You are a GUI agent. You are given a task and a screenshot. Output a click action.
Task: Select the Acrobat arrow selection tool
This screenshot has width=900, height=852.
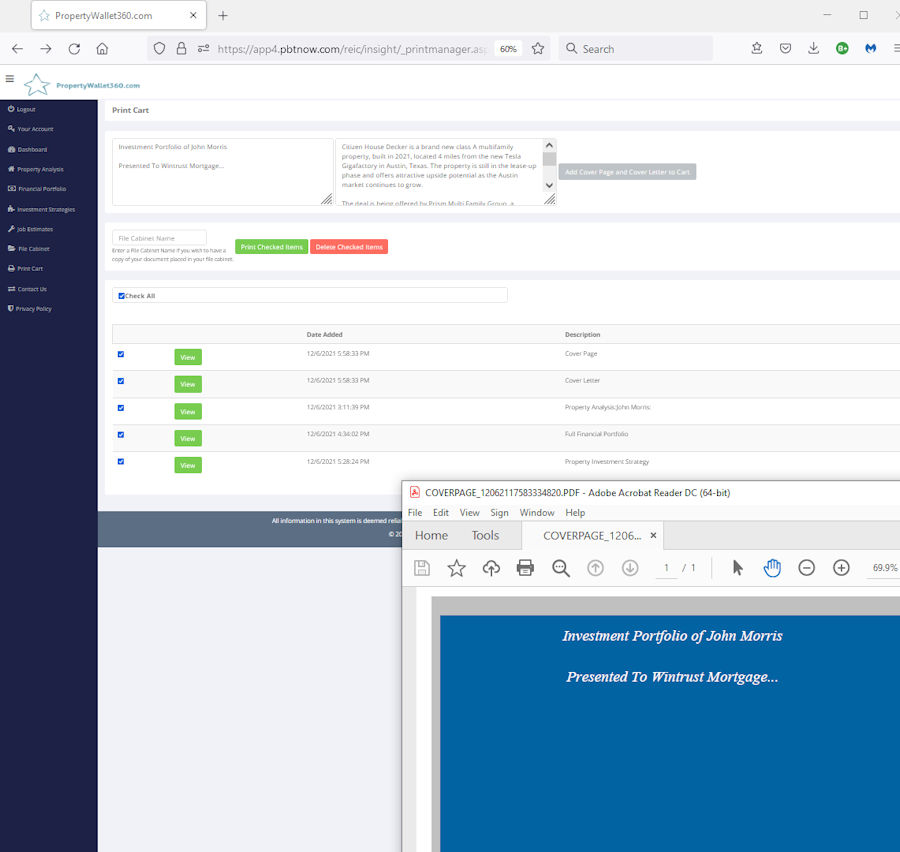click(x=738, y=568)
